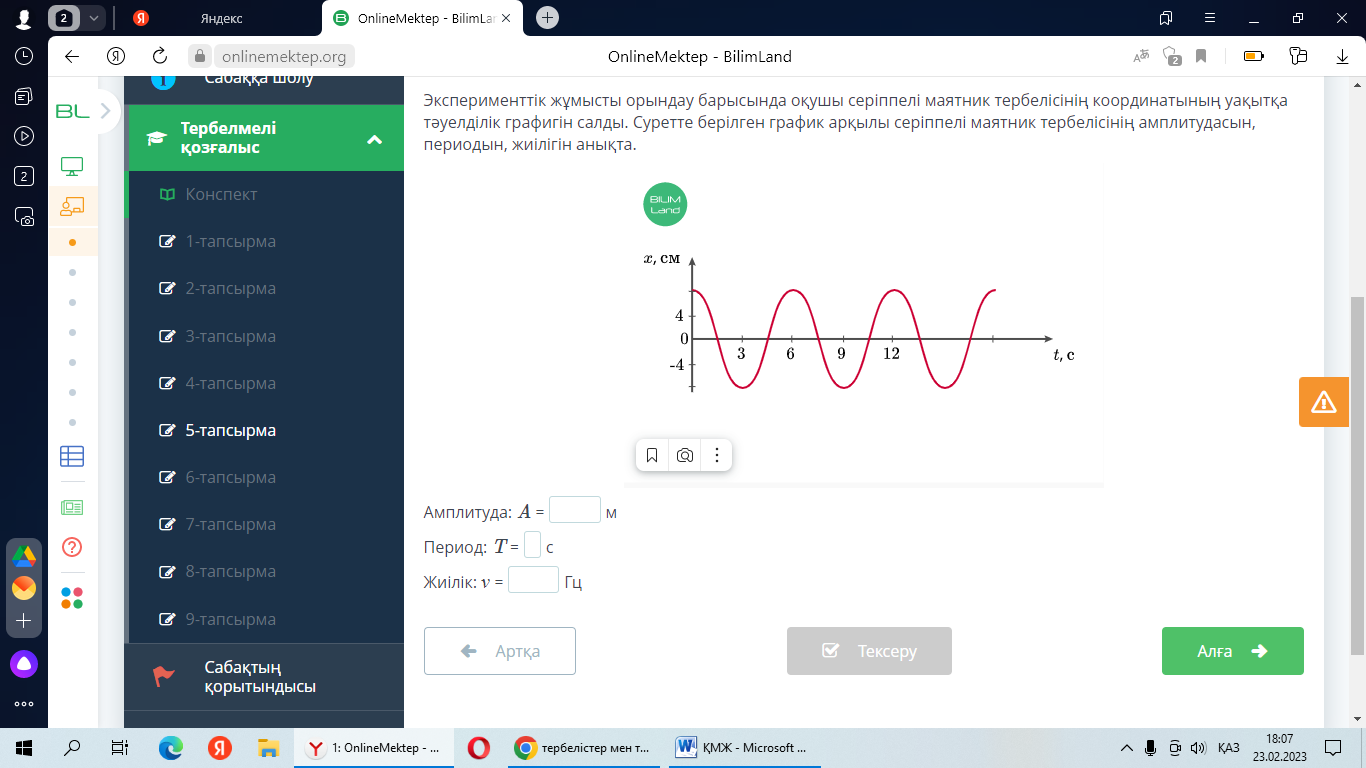
Task: Open browser extensions icon
Action: point(1299,57)
